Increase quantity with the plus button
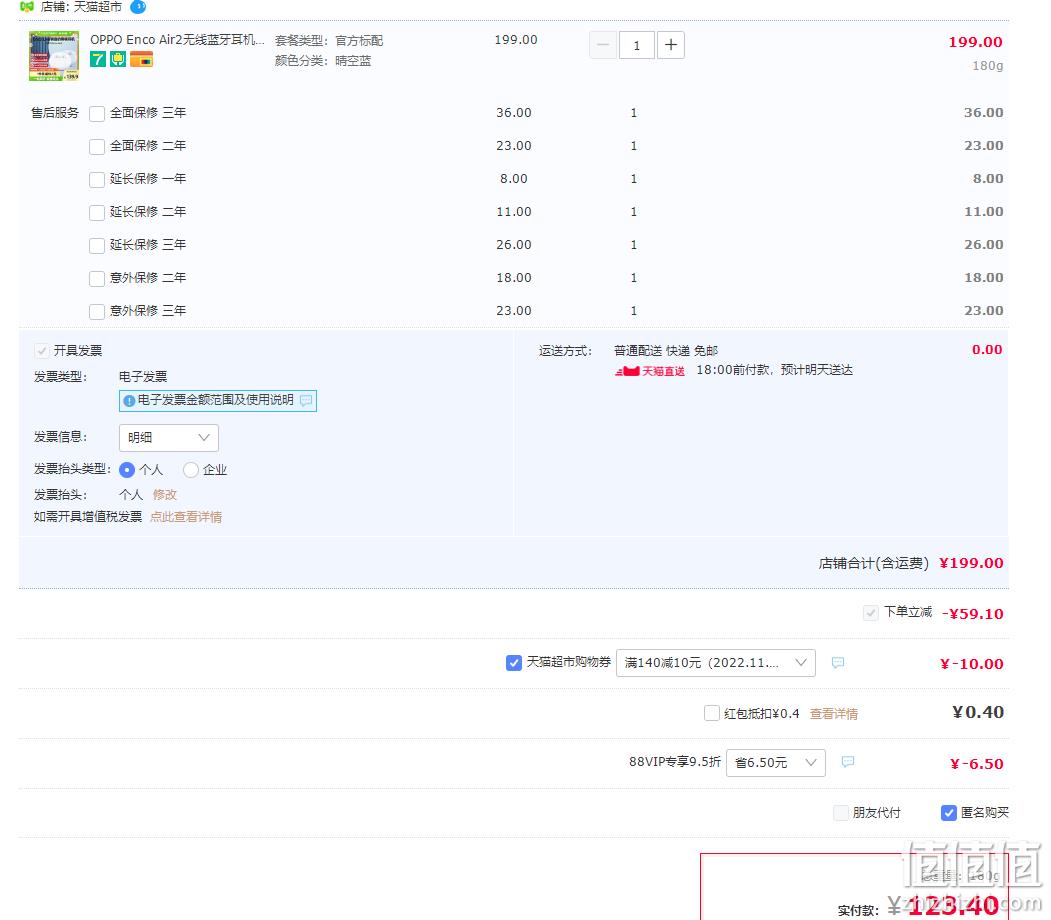Image resolution: width=1051 pixels, height=920 pixels. pyautogui.click(x=671, y=45)
